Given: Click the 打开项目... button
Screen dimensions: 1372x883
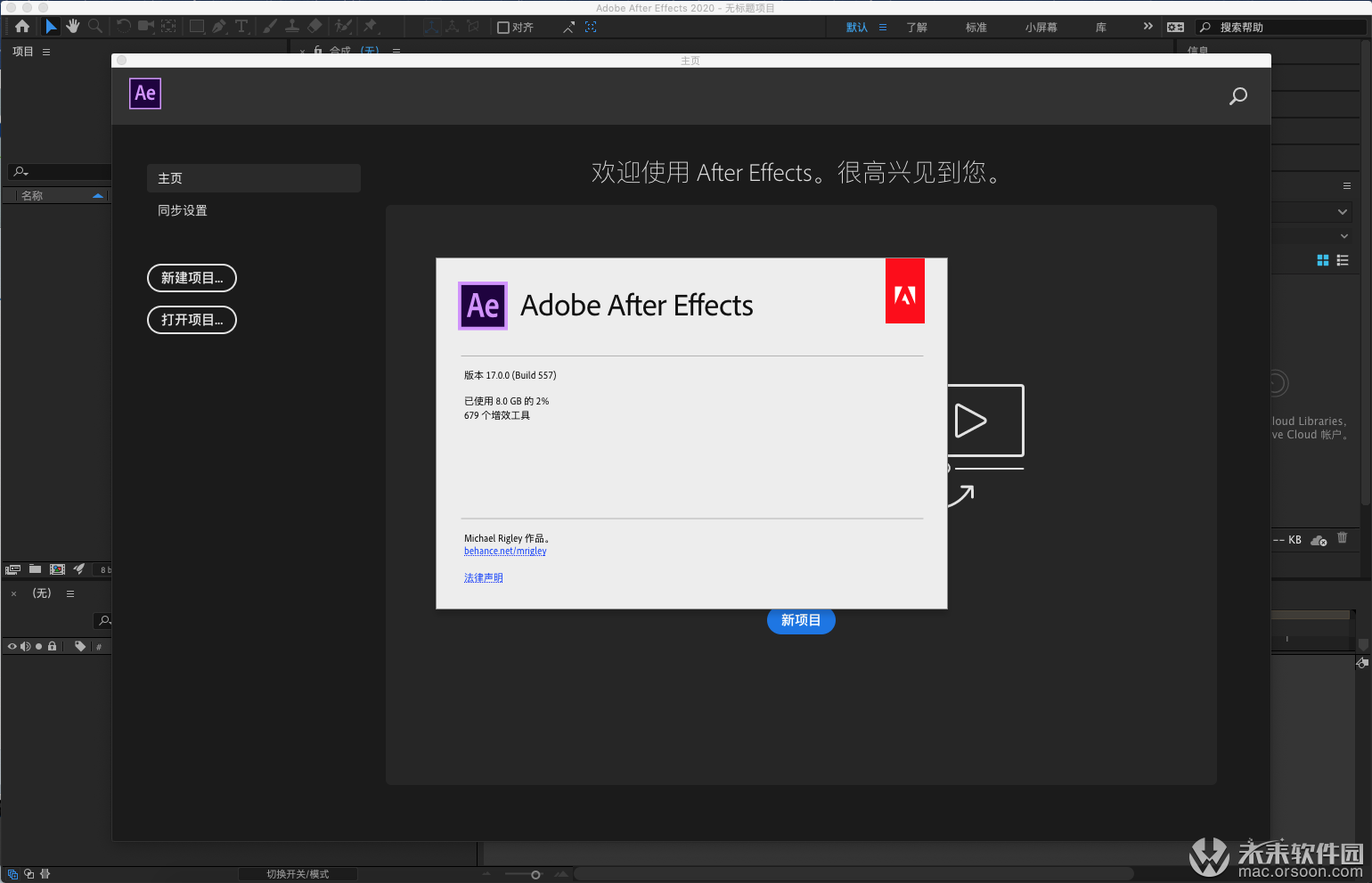Looking at the screenshot, I should coord(192,320).
